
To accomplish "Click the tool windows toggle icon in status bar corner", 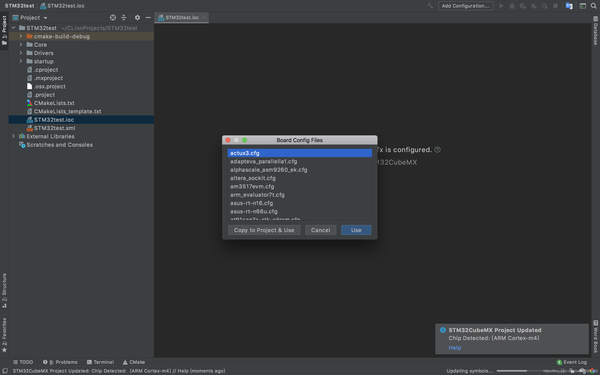I will click(x=5, y=371).
